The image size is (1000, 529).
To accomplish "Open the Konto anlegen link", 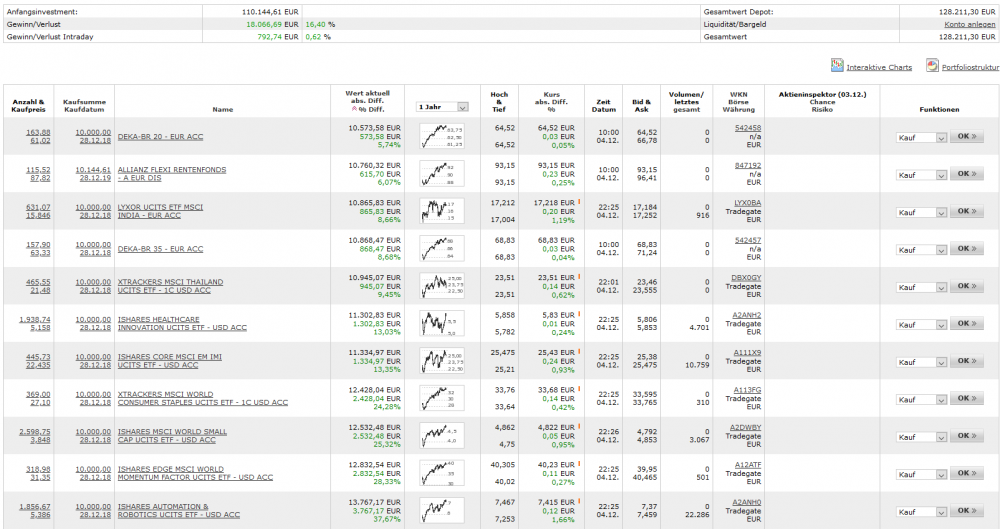I will [x=969, y=24].
